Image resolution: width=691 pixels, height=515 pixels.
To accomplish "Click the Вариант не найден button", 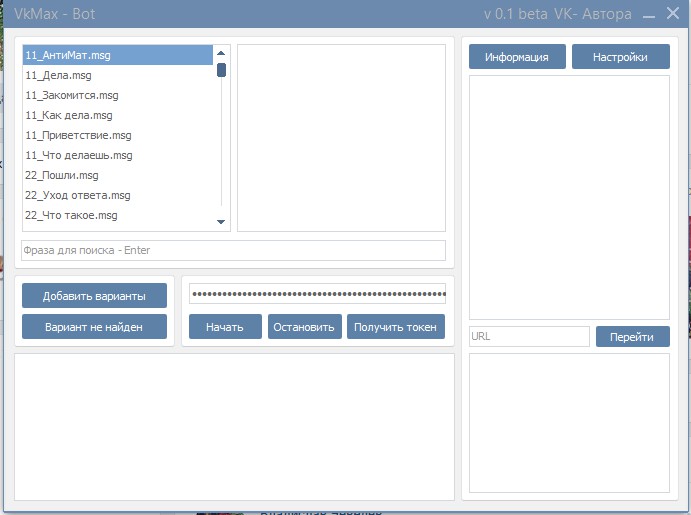I will coord(94,327).
